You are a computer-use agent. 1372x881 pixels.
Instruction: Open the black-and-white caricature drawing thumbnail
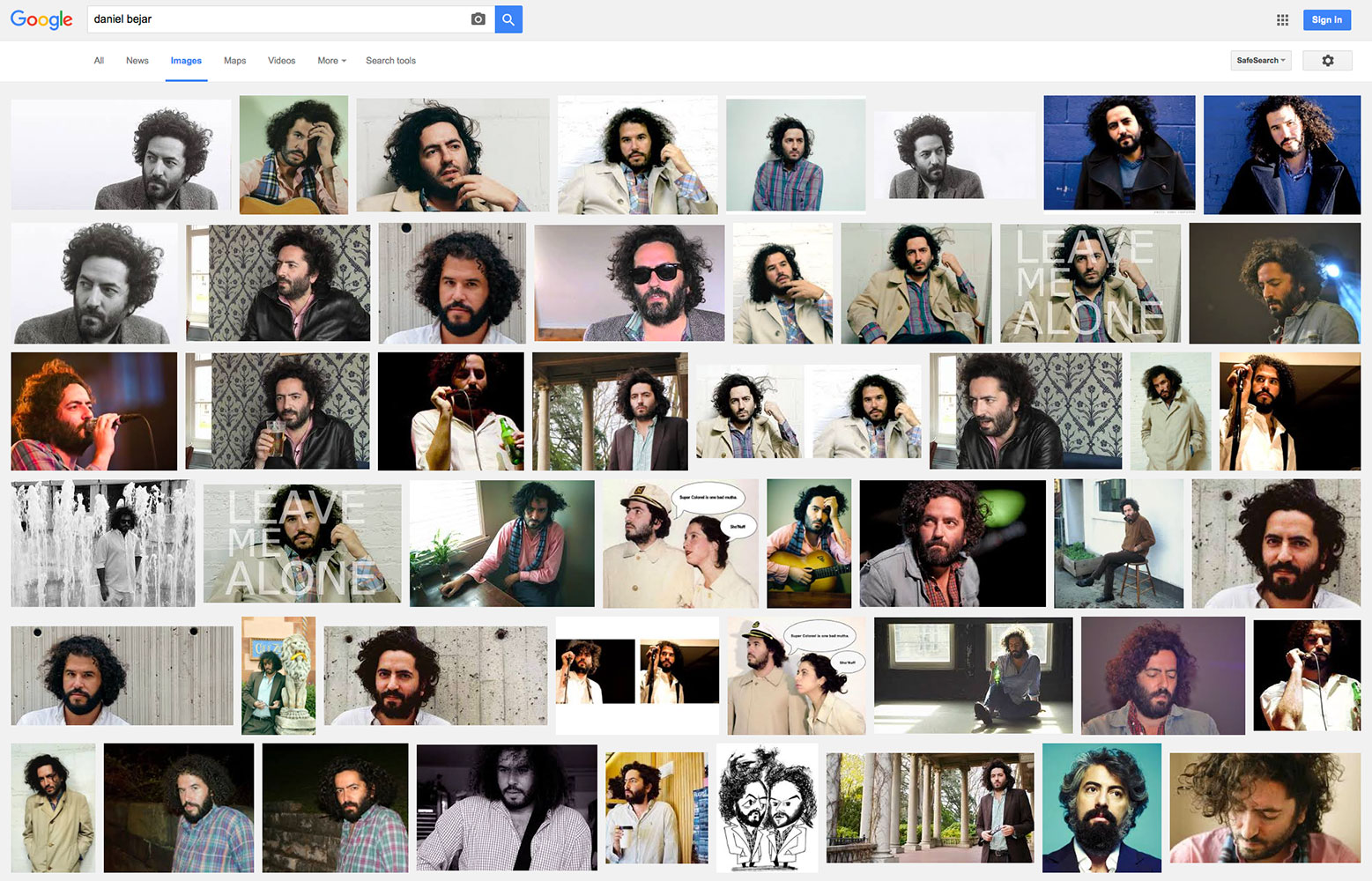click(767, 807)
